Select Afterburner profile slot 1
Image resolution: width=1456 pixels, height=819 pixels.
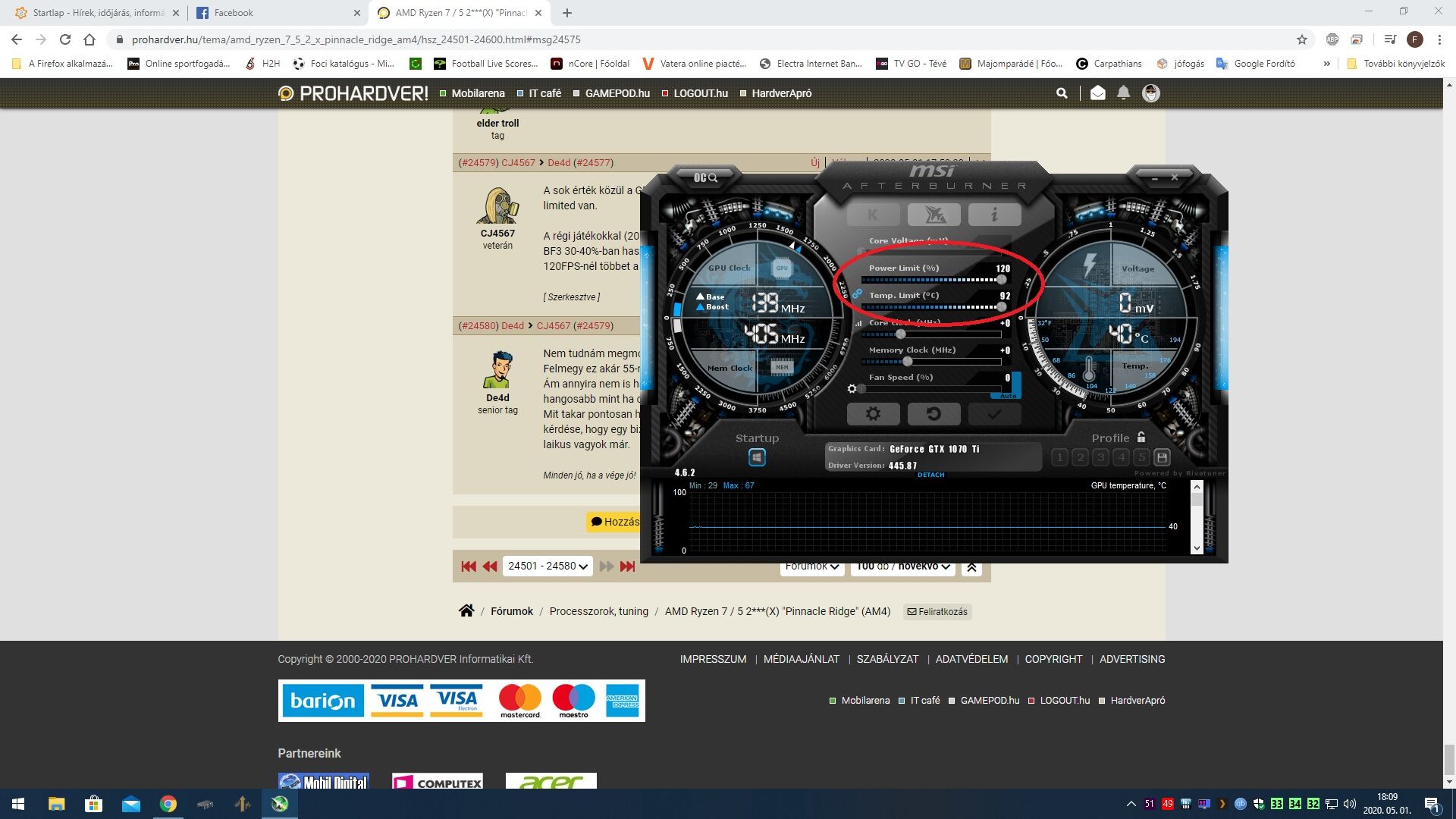(x=1060, y=457)
